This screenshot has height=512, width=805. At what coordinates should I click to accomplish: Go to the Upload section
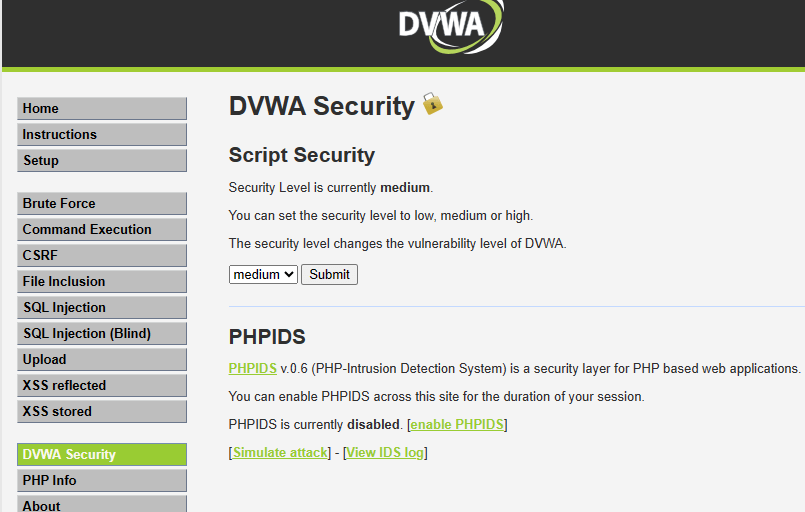click(101, 359)
